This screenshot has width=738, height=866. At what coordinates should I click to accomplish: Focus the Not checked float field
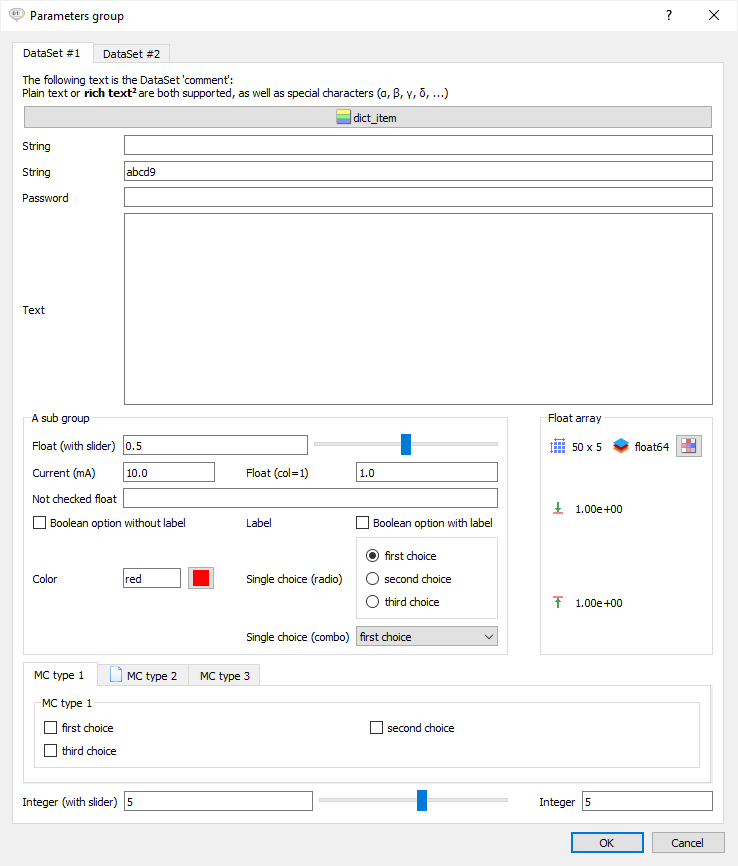(x=310, y=498)
